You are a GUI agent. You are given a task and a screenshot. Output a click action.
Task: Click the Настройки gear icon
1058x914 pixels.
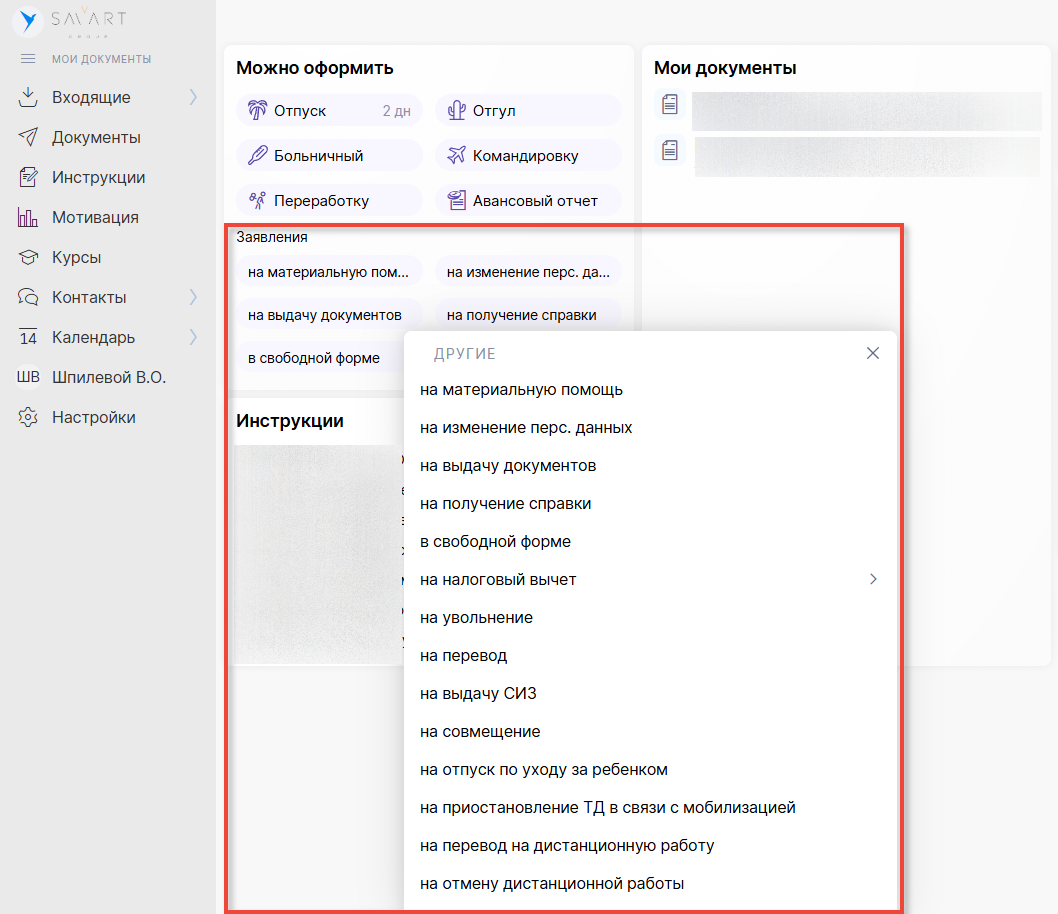pos(28,417)
